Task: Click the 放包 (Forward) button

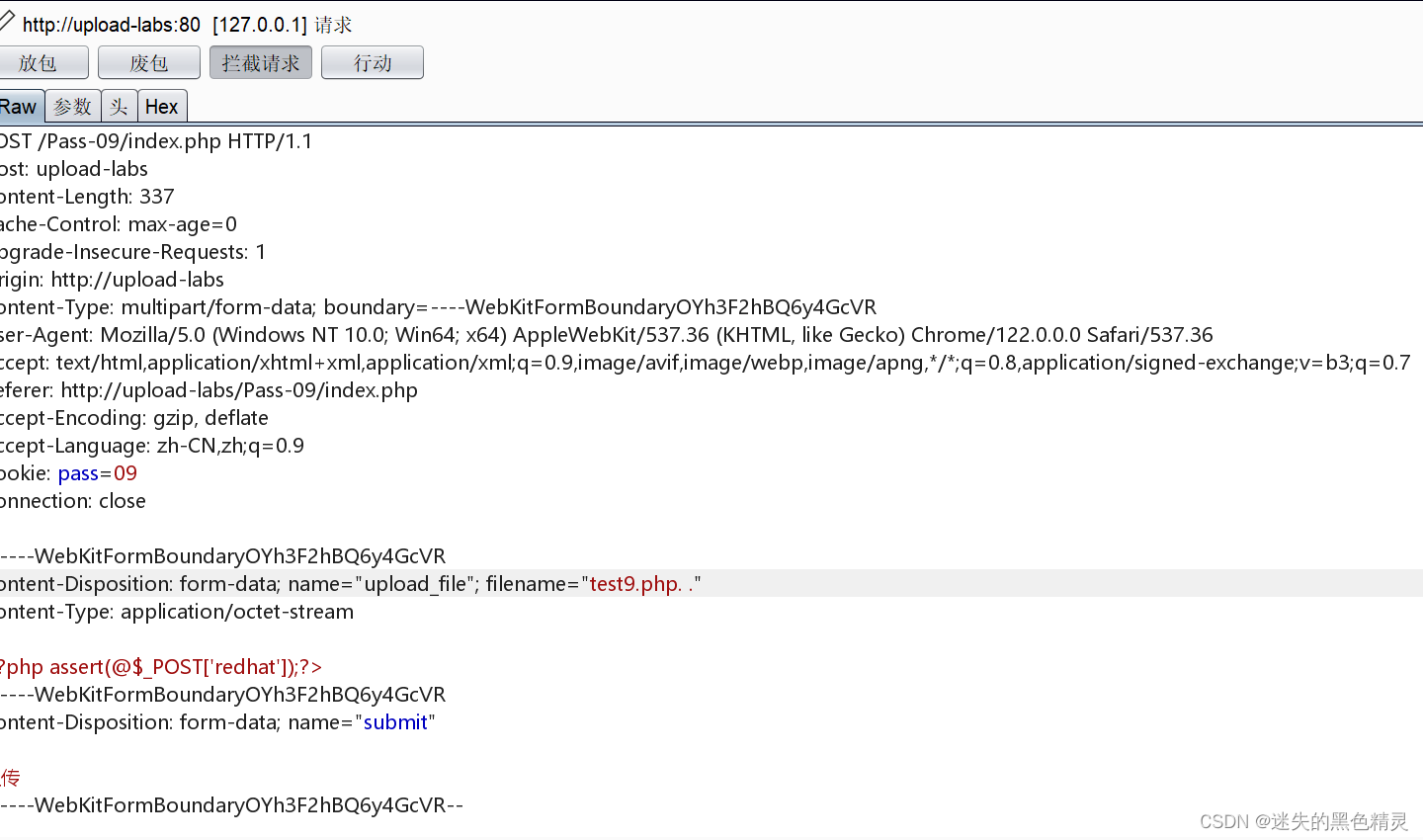Action: click(x=42, y=62)
